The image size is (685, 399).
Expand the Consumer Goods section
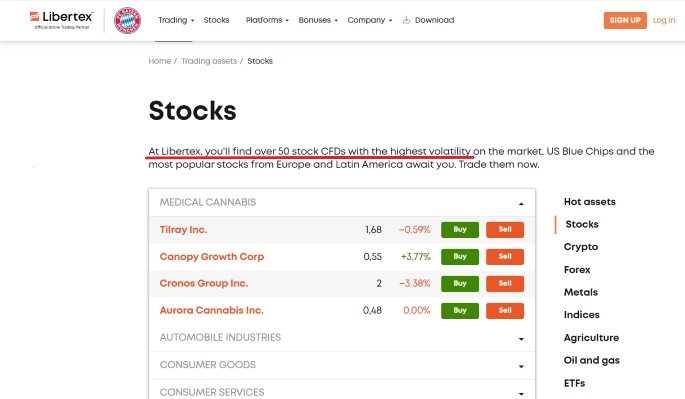coord(342,365)
